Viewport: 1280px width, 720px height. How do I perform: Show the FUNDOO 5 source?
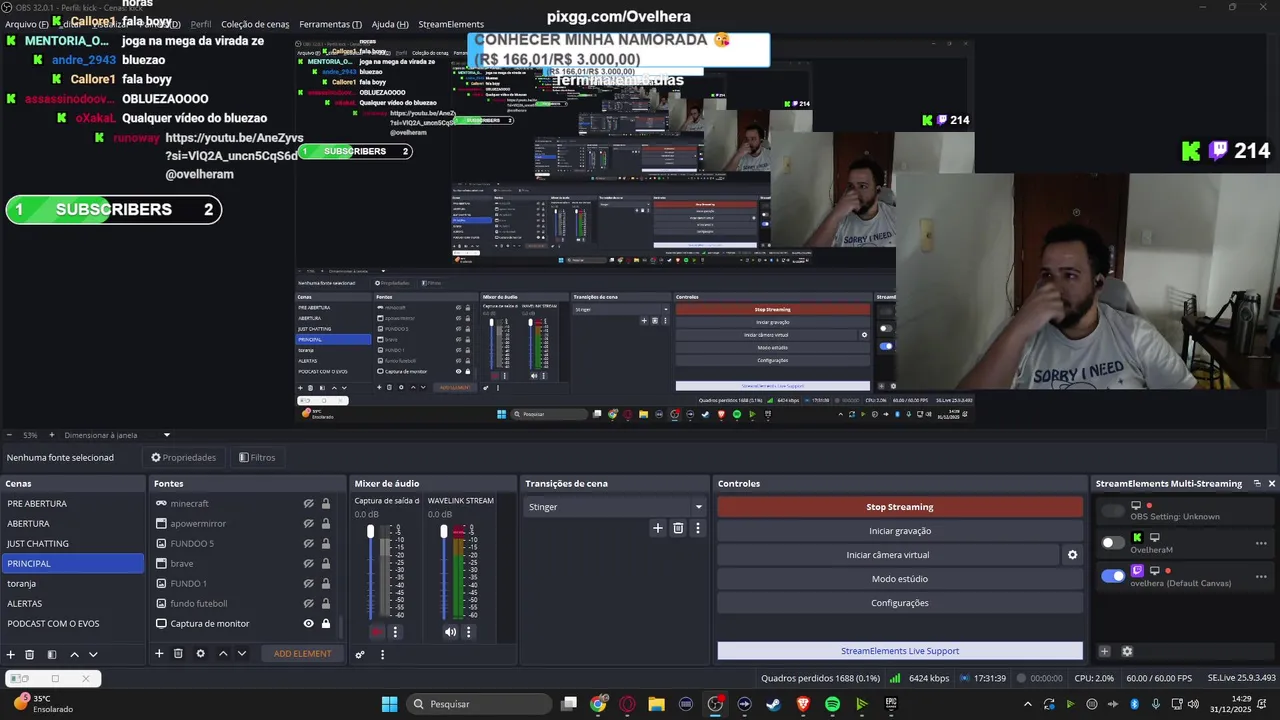coord(309,543)
